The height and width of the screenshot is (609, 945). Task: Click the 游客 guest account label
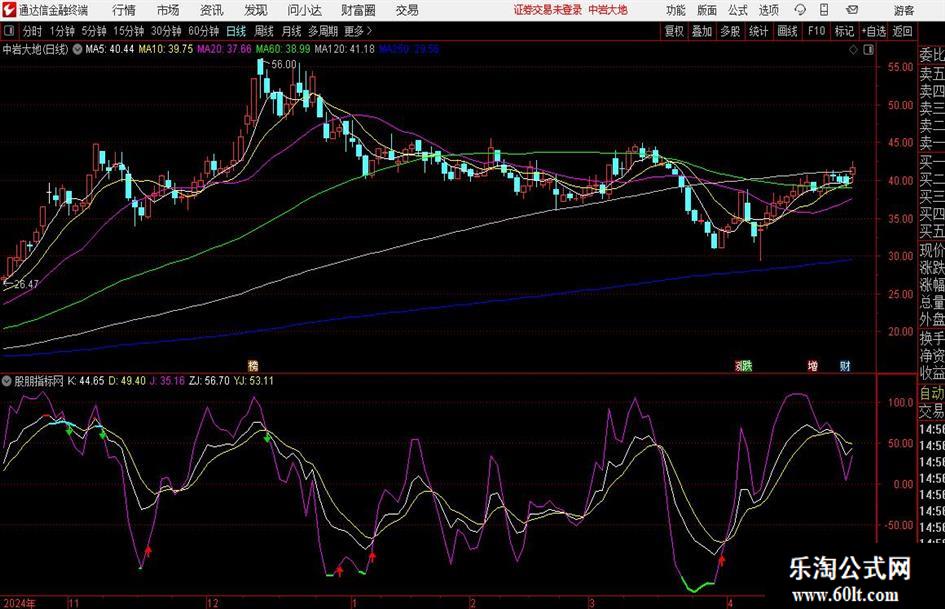click(x=904, y=10)
